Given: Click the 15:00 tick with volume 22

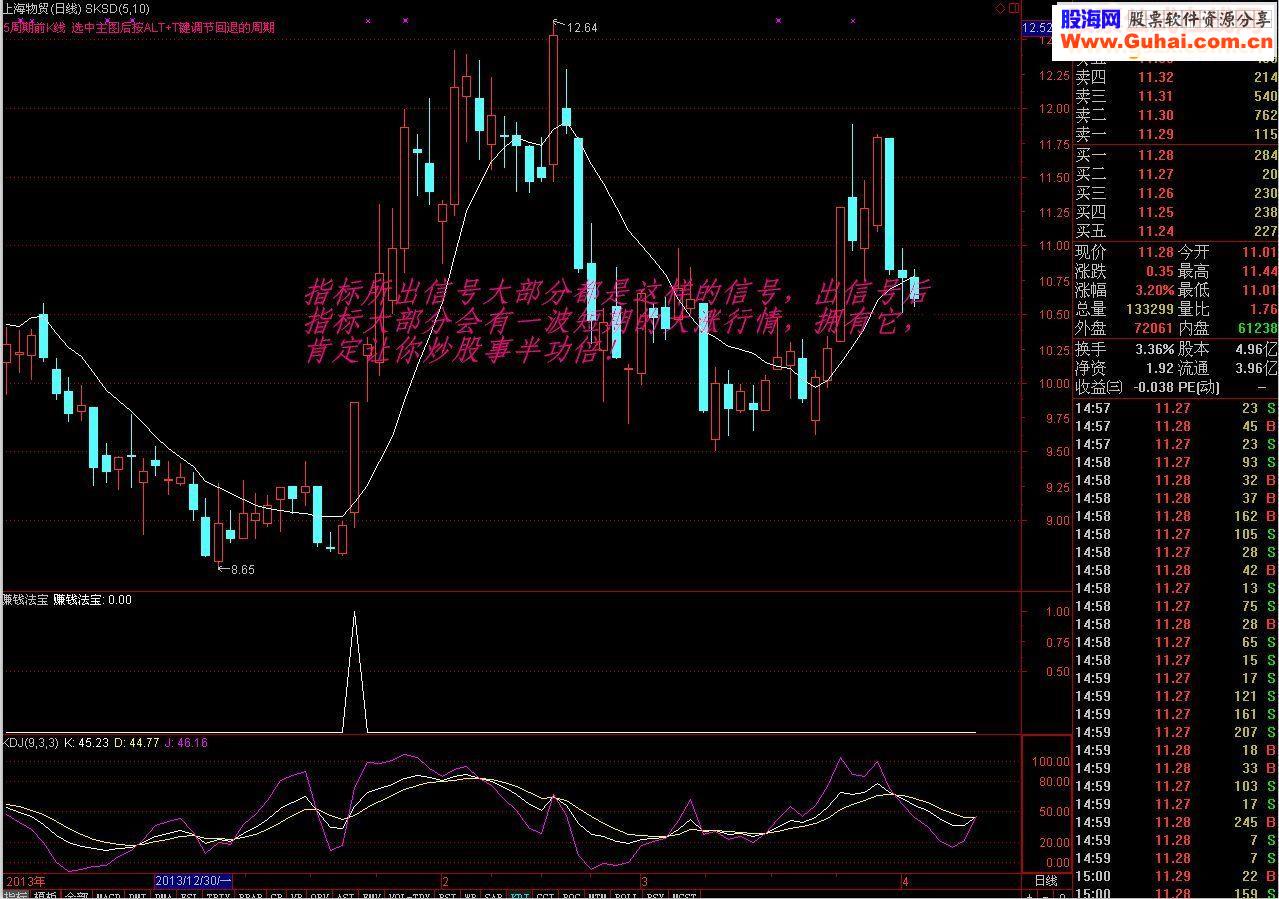Looking at the screenshot, I should coord(1176,876).
